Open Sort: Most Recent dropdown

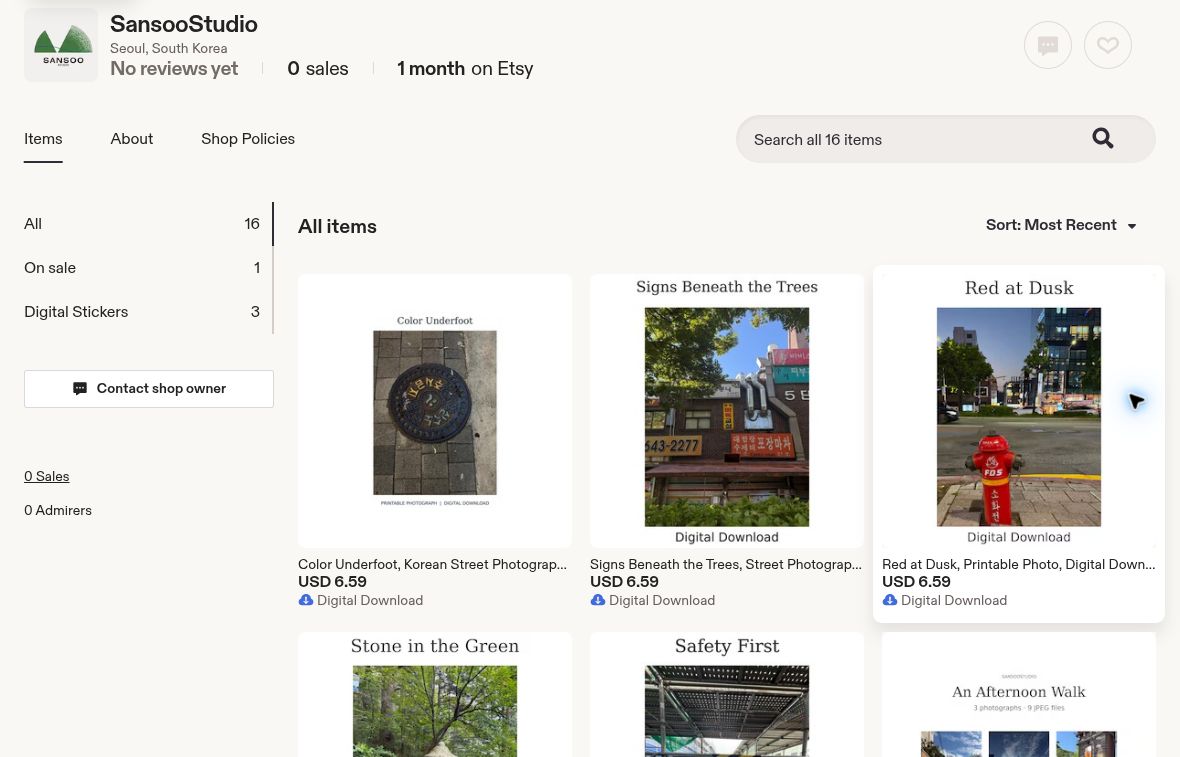[1061, 225]
